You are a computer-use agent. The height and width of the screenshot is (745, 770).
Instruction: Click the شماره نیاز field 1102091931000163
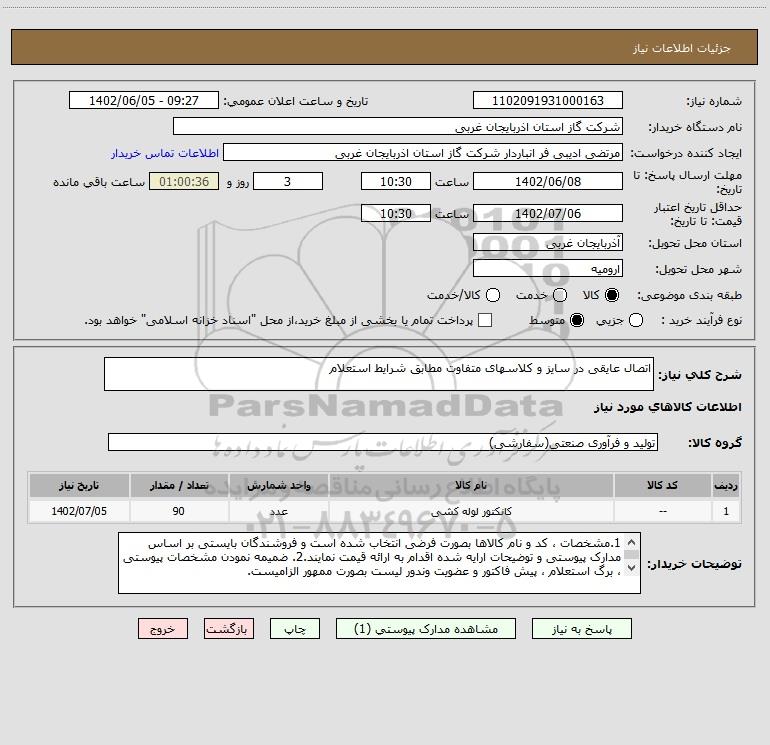(548, 100)
